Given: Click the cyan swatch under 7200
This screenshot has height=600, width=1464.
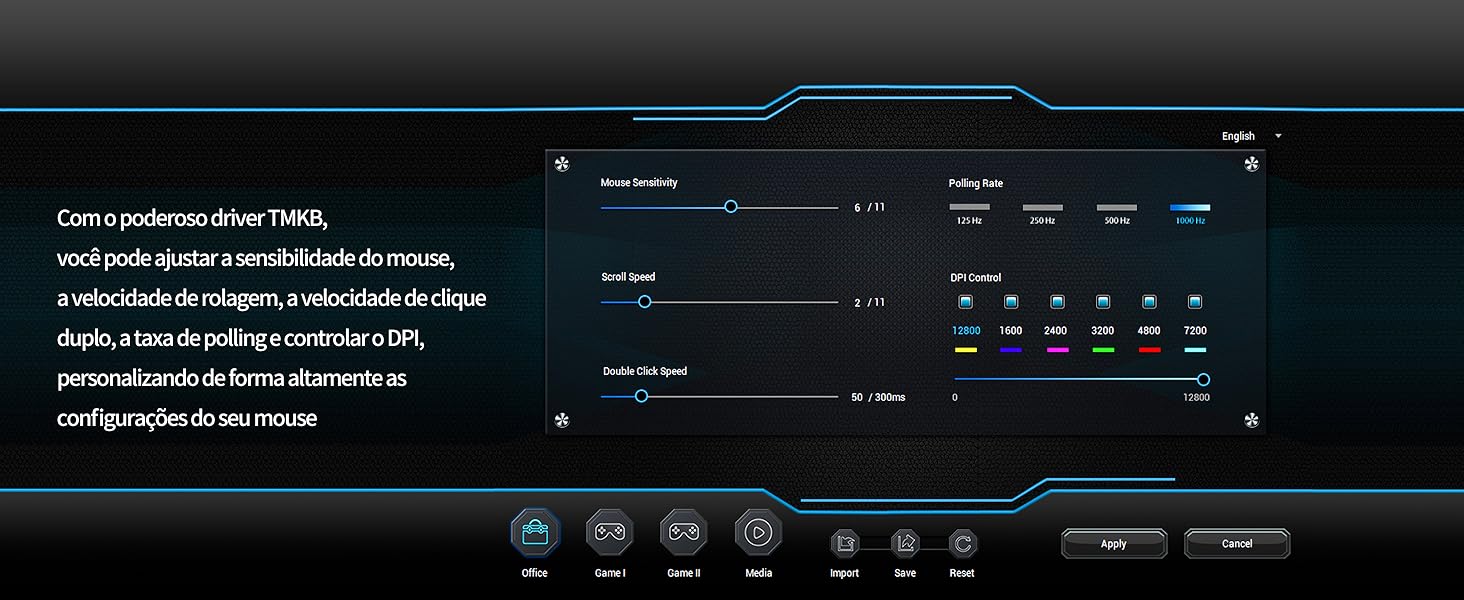Looking at the screenshot, I should tap(1195, 350).
